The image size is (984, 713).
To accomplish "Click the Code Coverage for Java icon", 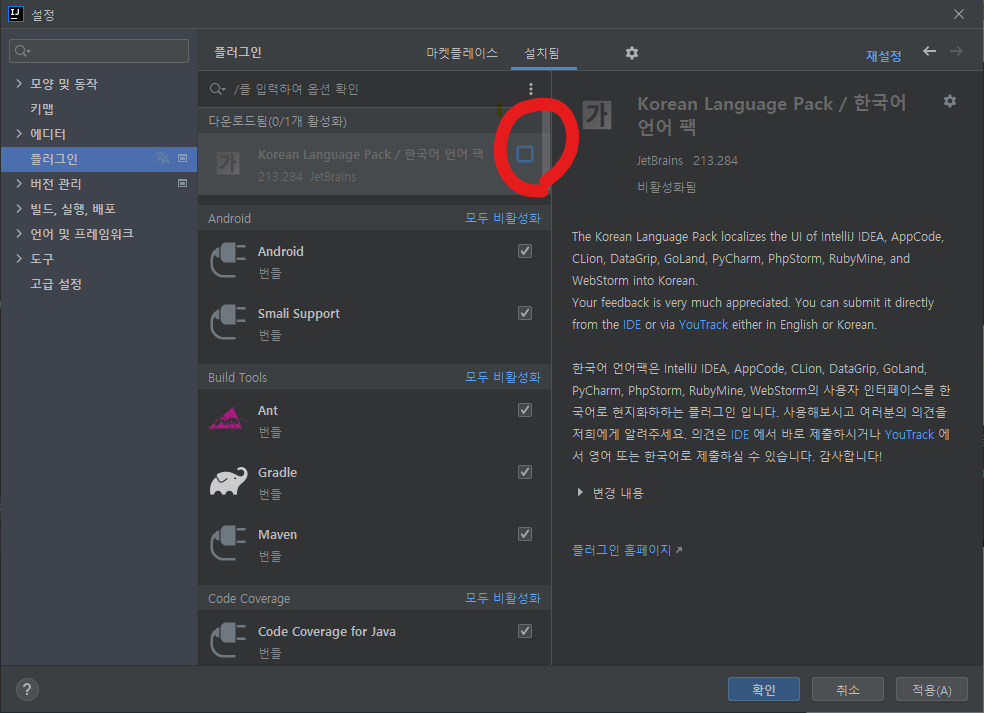I will (228, 640).
